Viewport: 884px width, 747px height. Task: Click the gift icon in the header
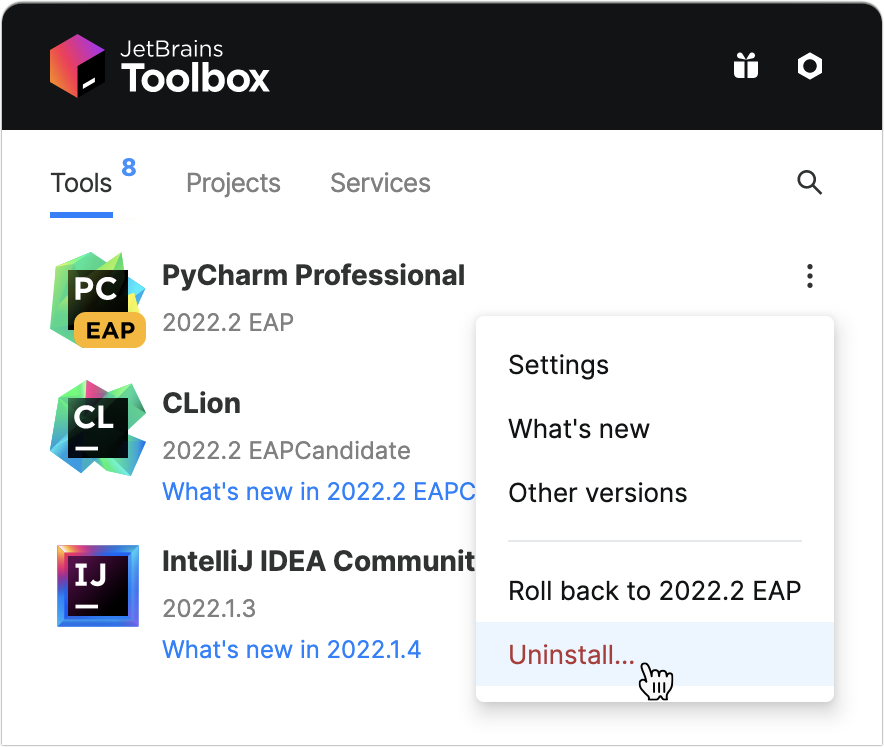tap(745, 65)
